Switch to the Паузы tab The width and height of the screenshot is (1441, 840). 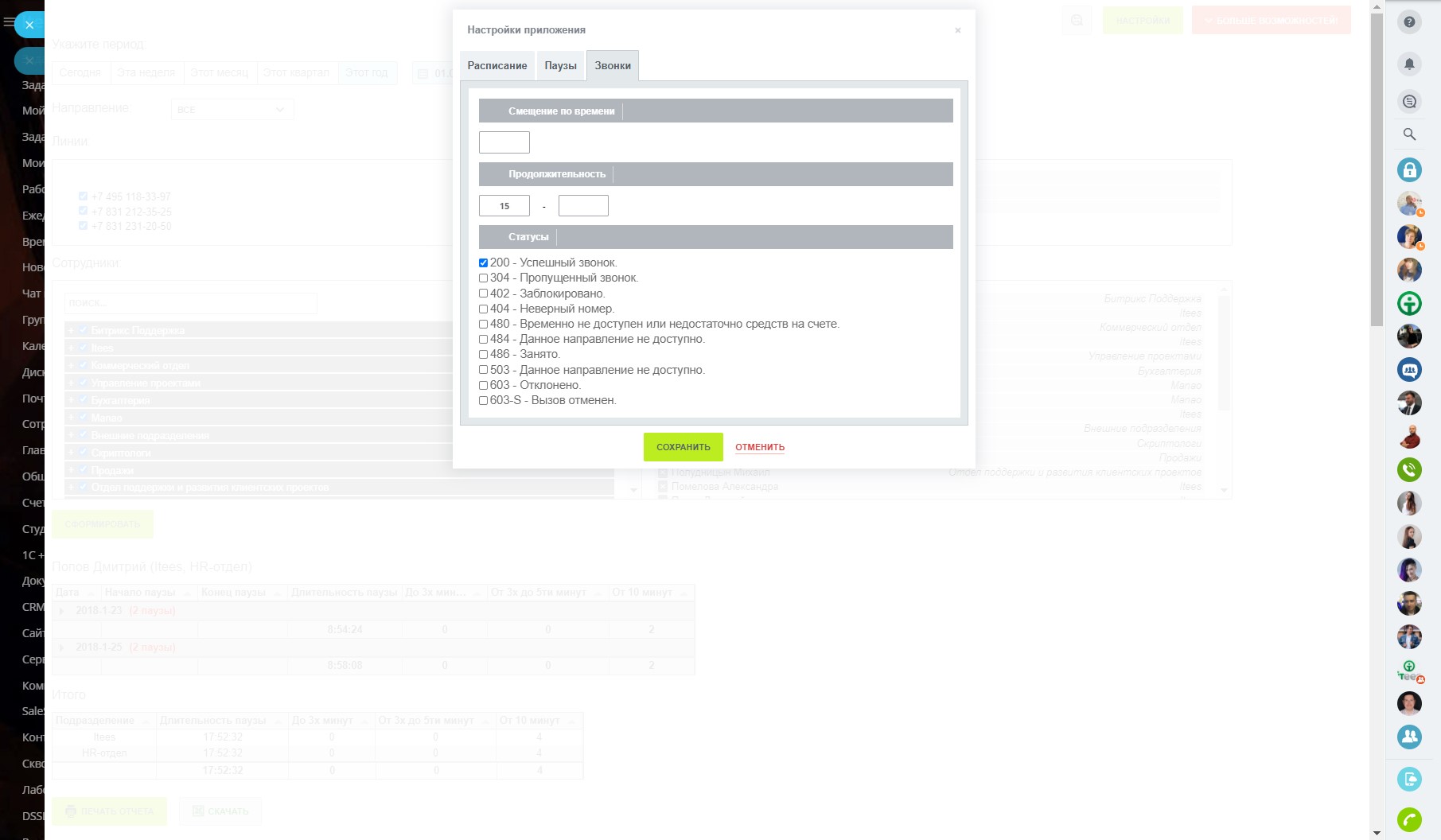(561, 65)
